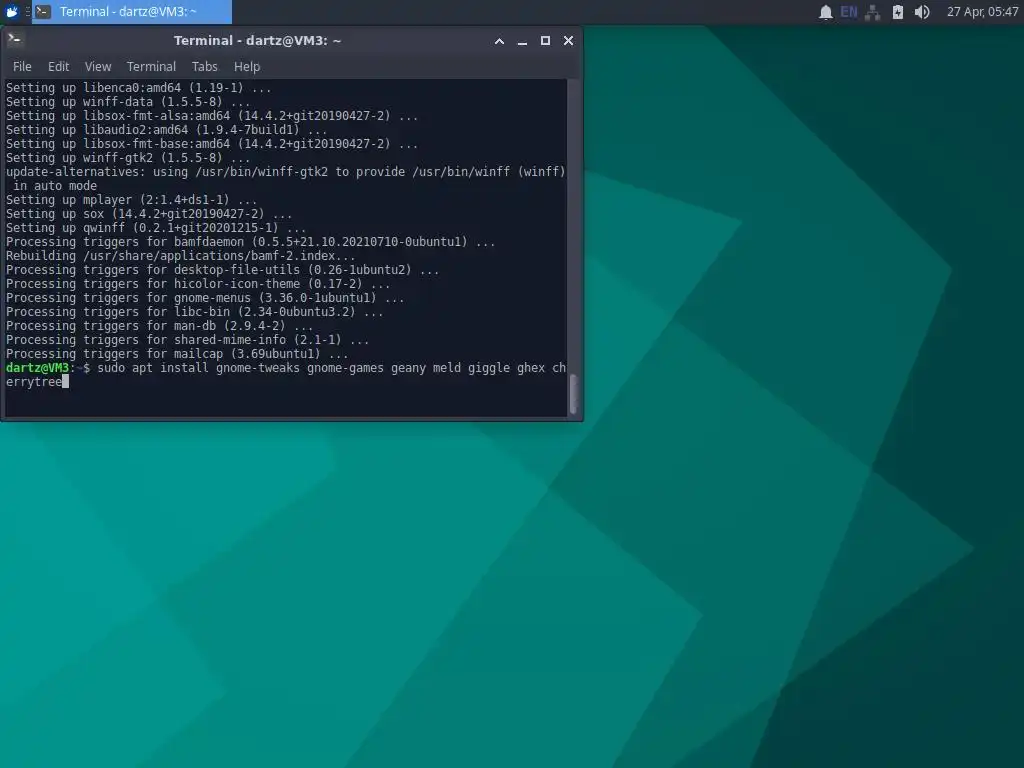The width and height of the screenshot is (1024, 768).
Task: Open the Xfce whisker menu mouse icon
Action: point(12,11)
